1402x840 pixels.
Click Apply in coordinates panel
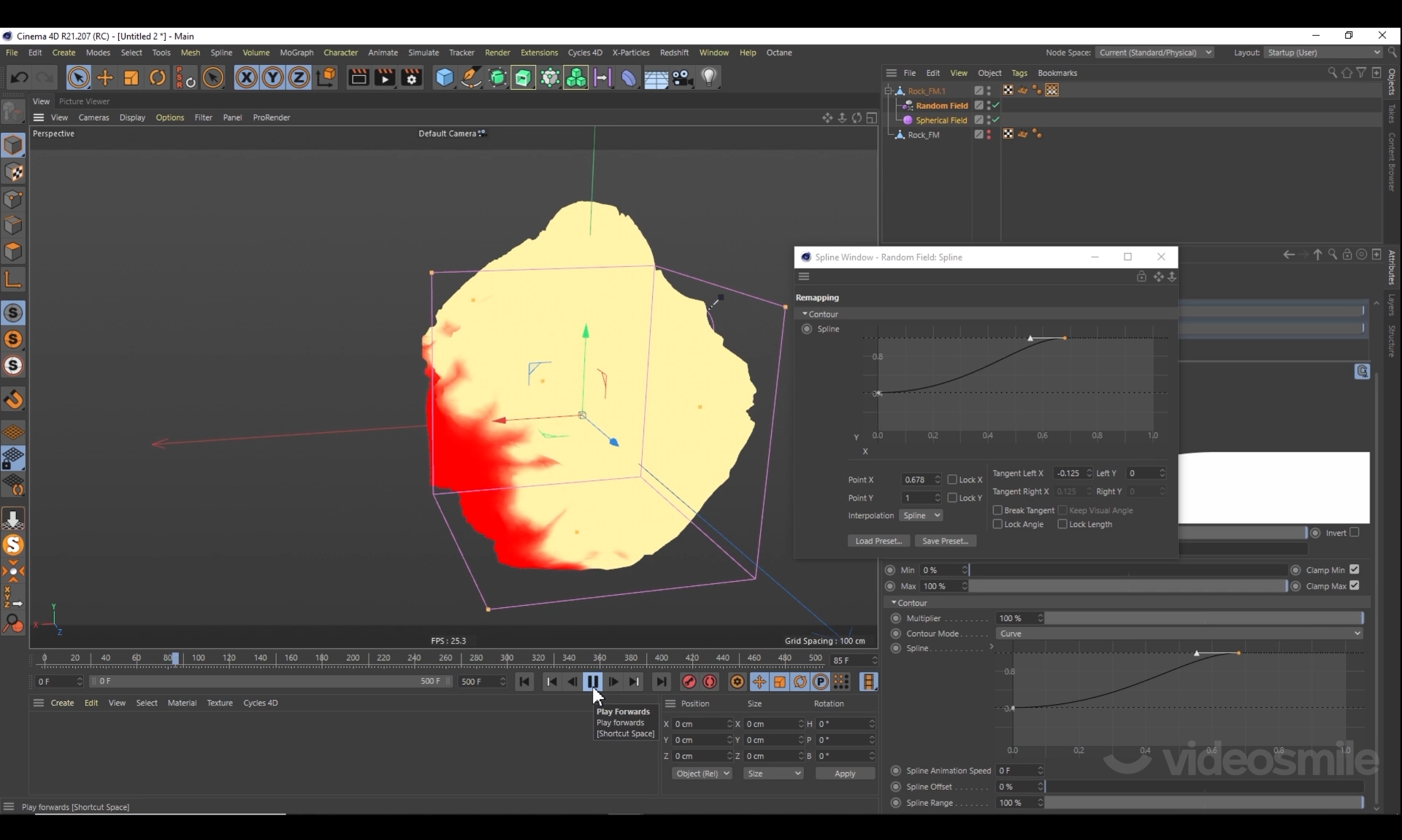[844, 774]
